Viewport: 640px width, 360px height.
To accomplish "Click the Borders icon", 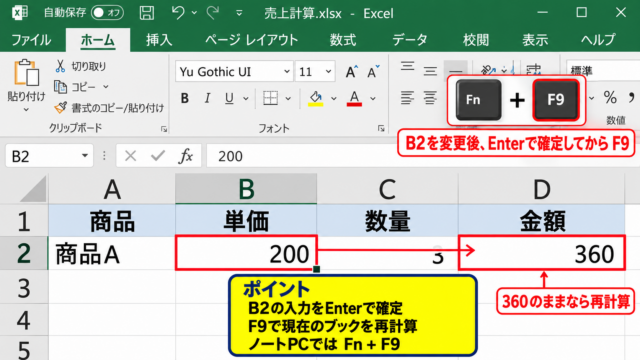I will (x=270, y=98).
